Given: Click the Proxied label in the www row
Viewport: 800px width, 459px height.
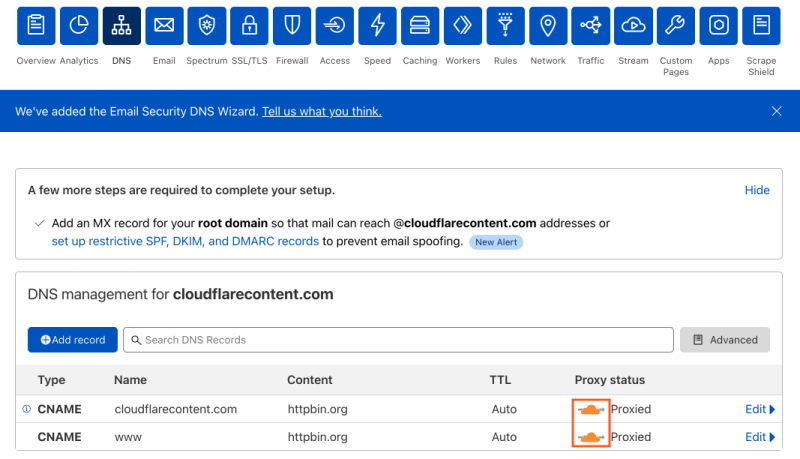Looking at the screenshot, I should click(631, 437).
